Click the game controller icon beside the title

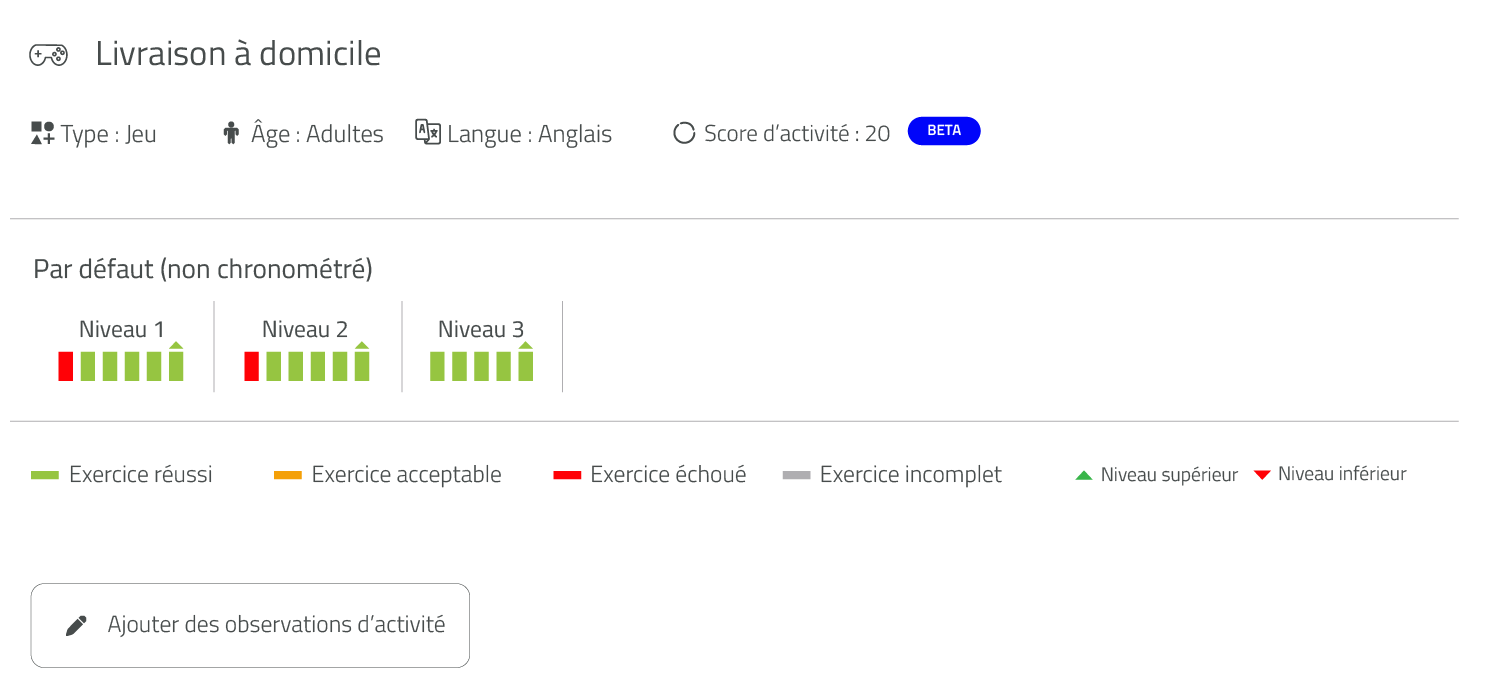(x=48, y=55)
